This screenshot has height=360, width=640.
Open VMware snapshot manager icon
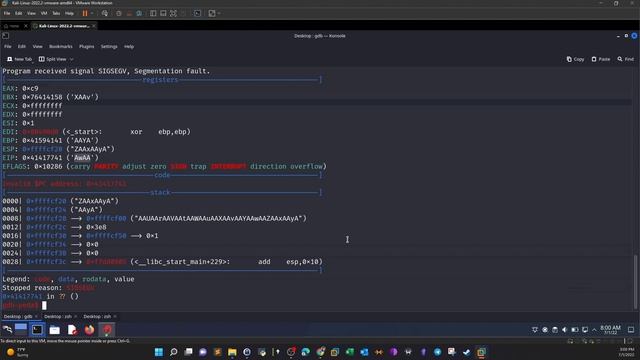(x=139, y=13)
